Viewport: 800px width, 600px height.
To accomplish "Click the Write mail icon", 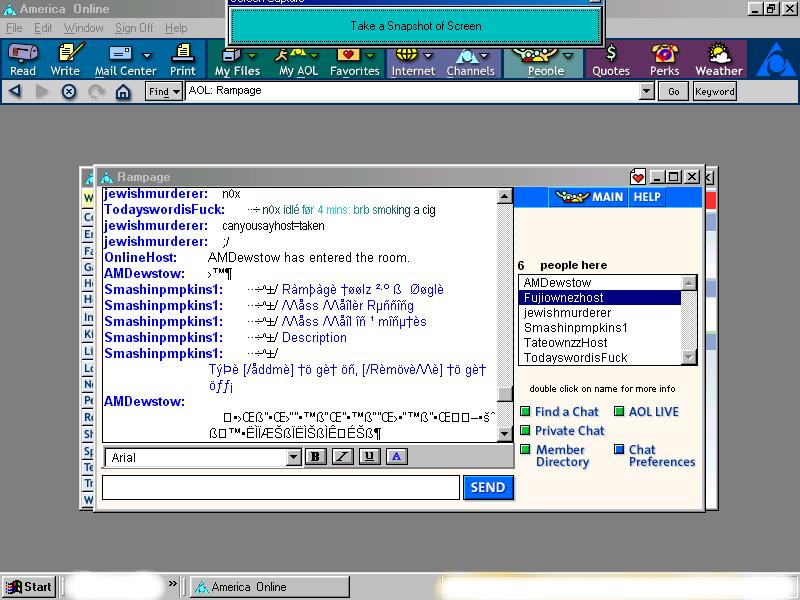I will (x=65, y=59).
